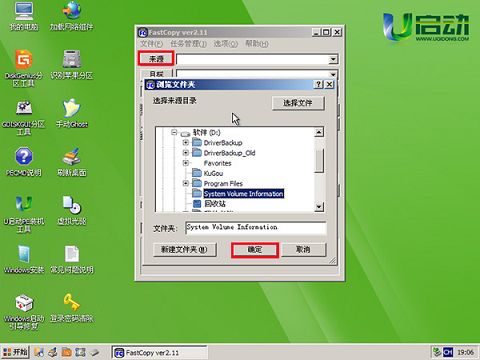480x360 pixels.
Task: Expand the Program Files folder node
Action: (186, 183)
